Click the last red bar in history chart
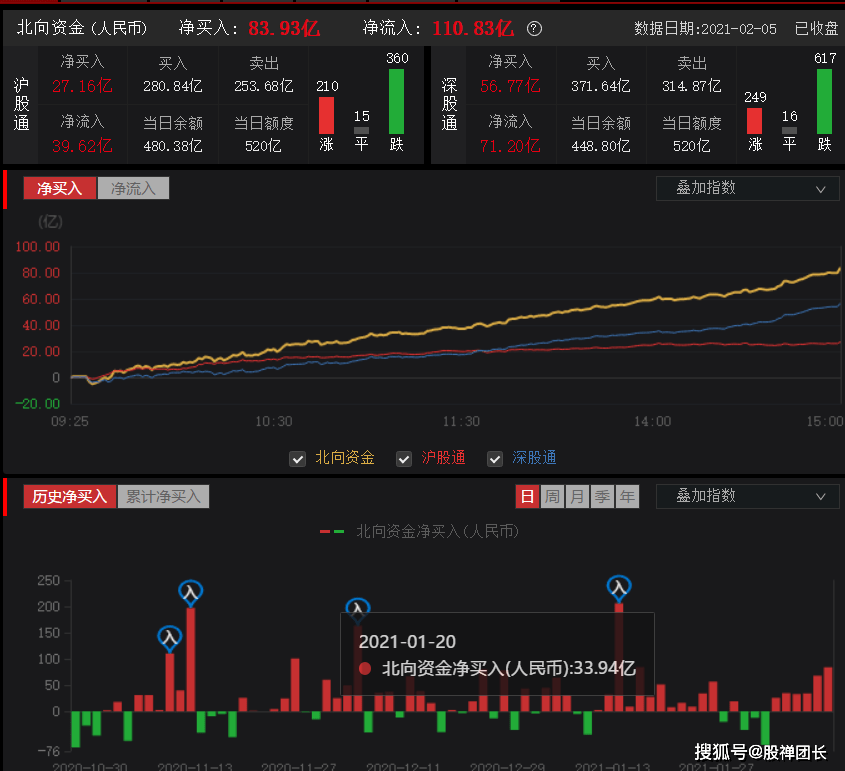 (x=828, y=689)
